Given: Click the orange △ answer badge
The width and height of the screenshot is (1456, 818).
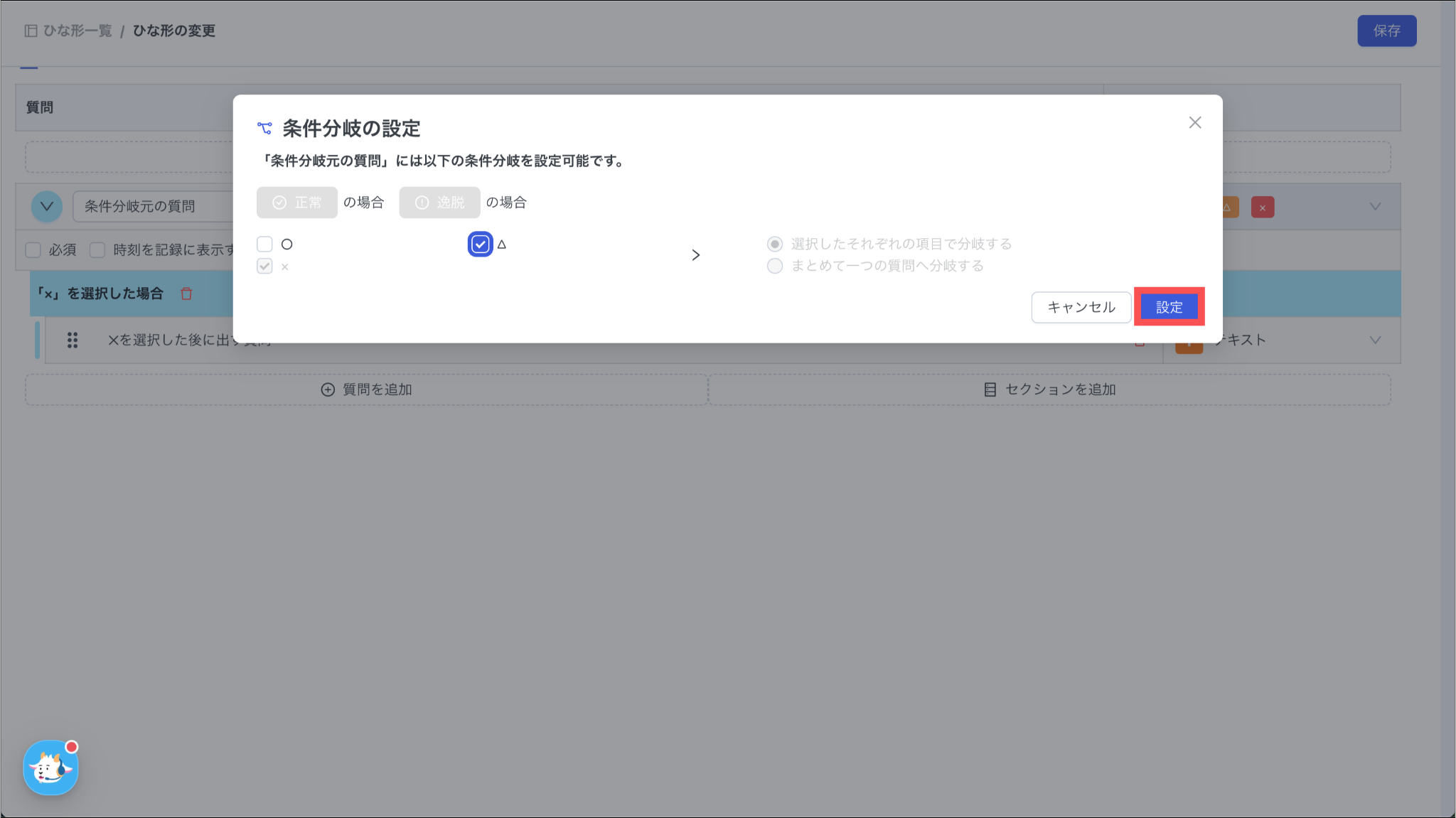Looking at the screenshot, I should pos(1230,208).
